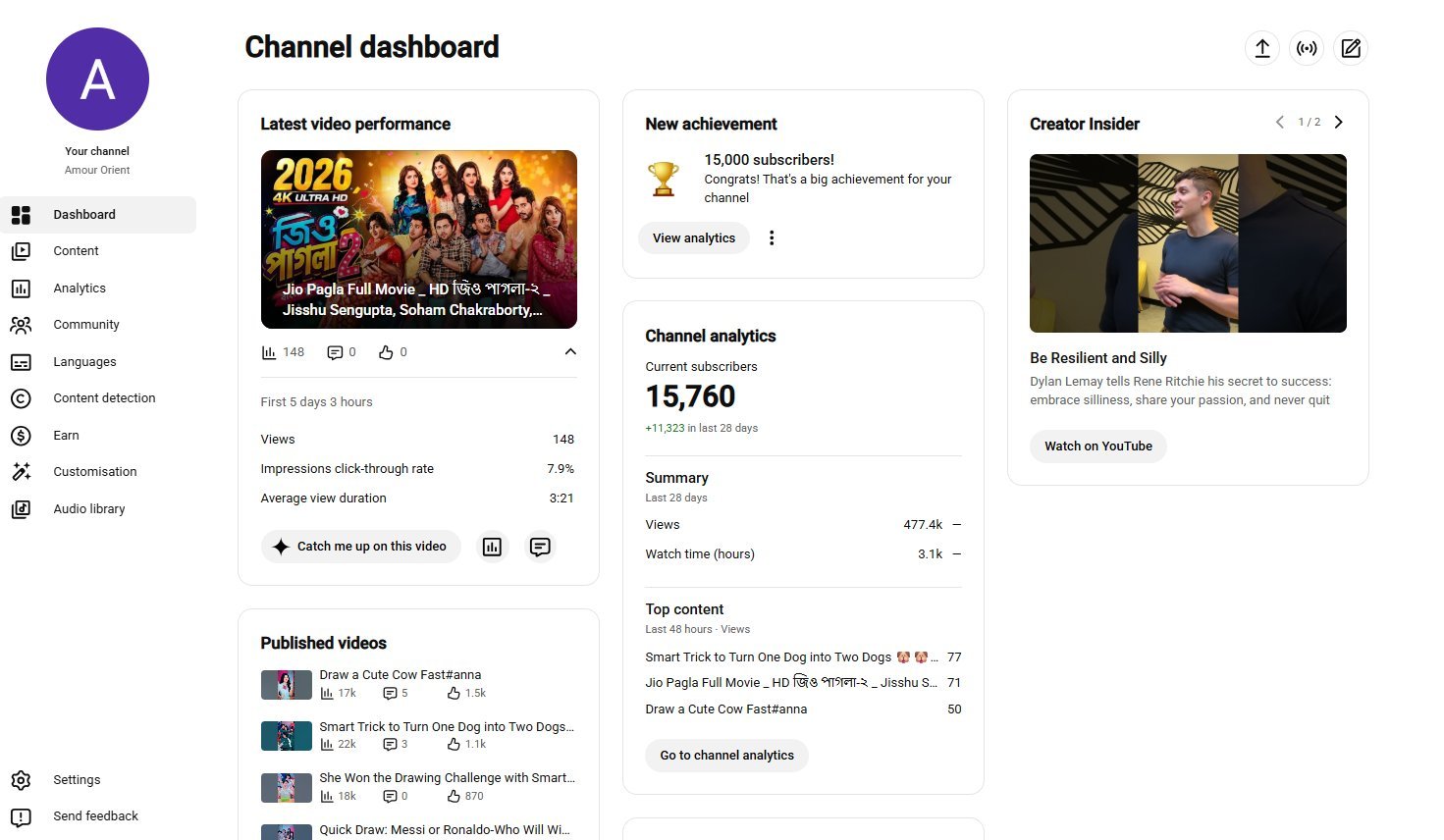Open She Won the Drawing Challenge video
This screenshot has height=840, width=1444.
click(447, 778)
